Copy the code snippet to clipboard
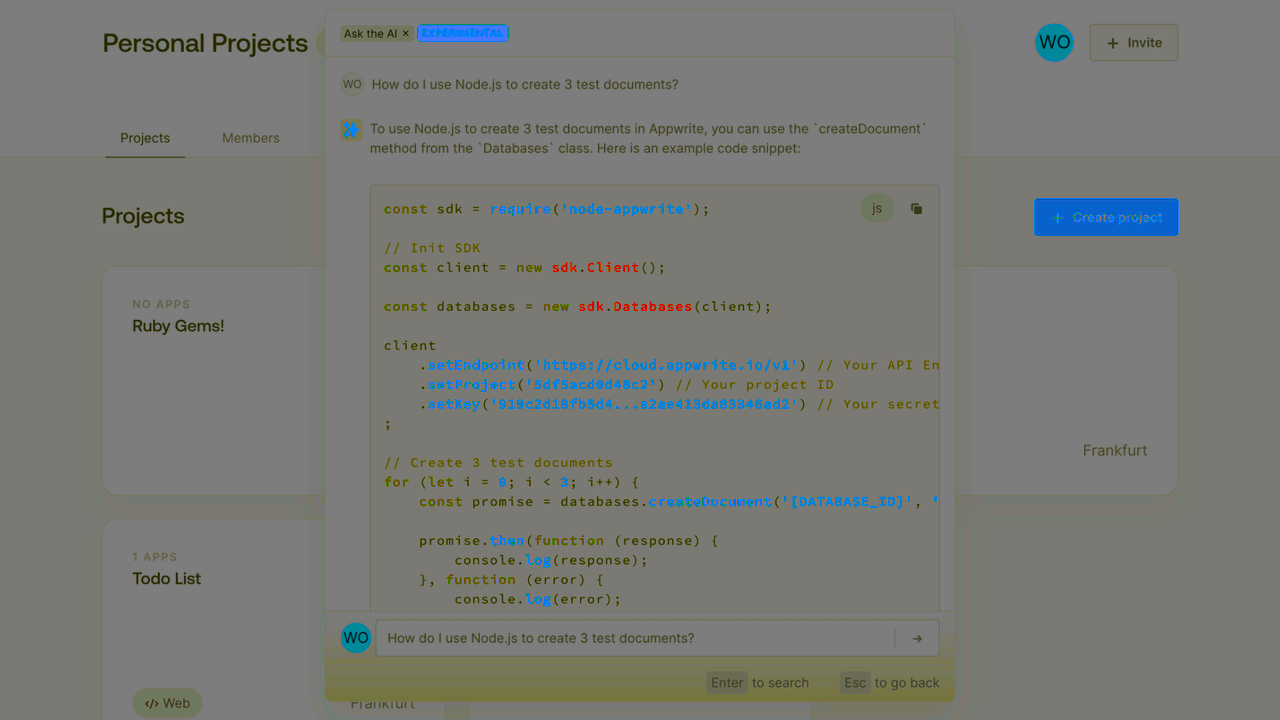 pos(916,208)
